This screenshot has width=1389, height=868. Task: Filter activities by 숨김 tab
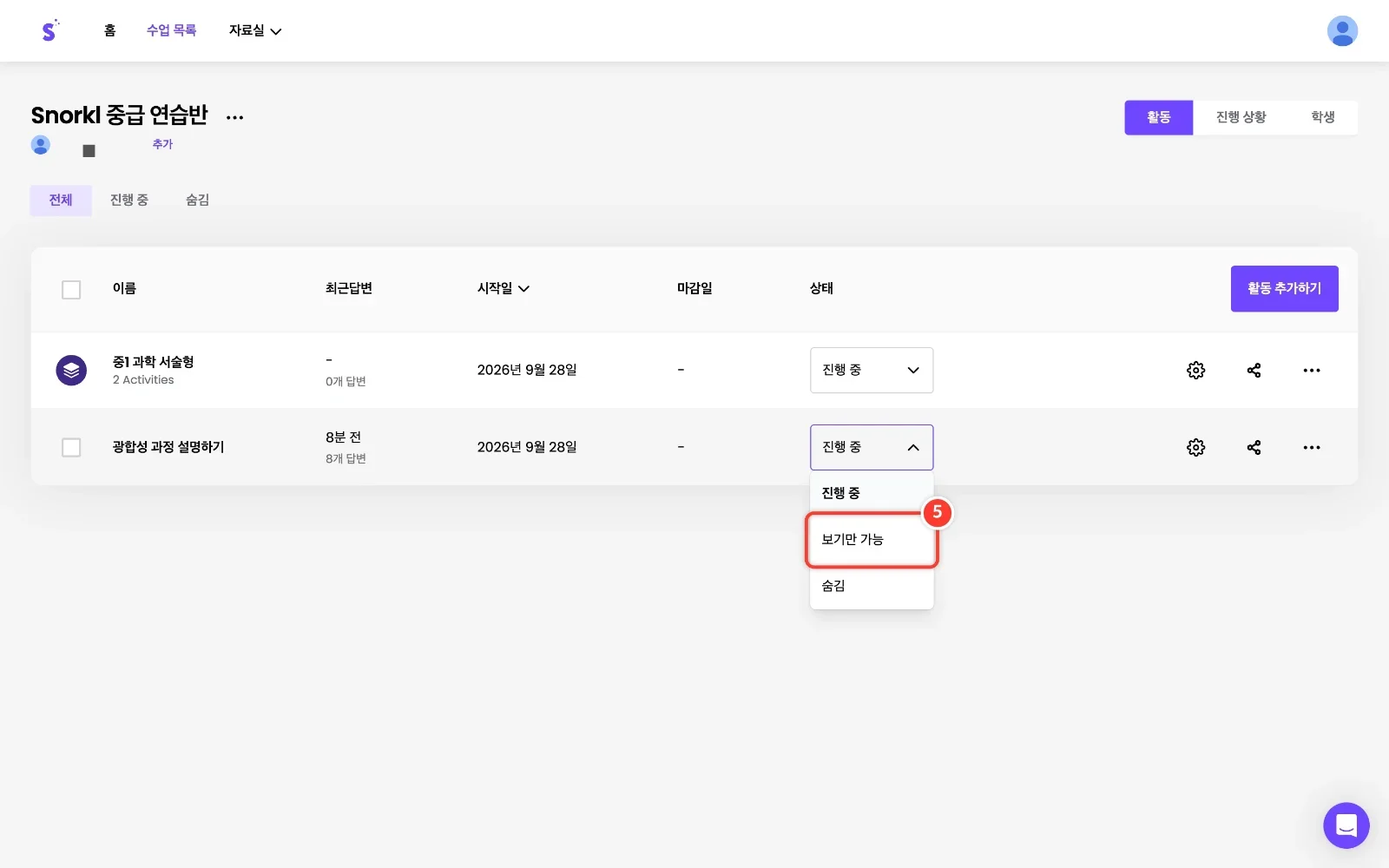pyautogui.click(x=197, y=201)
